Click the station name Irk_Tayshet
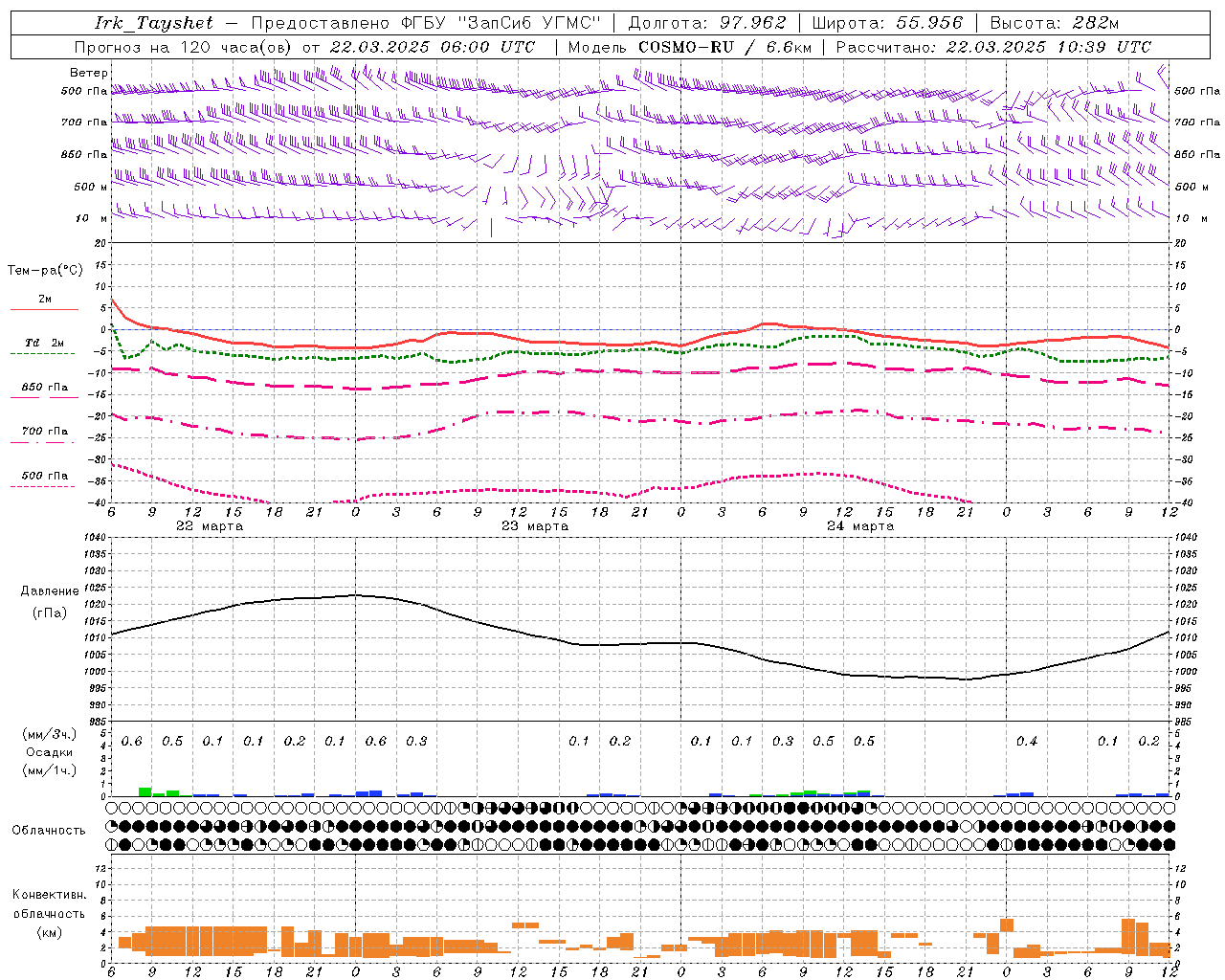The width and height of the screenshot is (1225, 980). (x=154, y=23)
